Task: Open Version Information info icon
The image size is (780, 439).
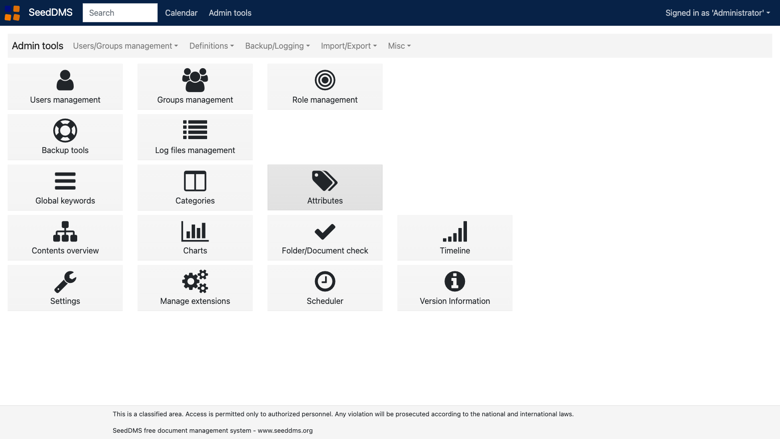Action: [x=455, y=281]
